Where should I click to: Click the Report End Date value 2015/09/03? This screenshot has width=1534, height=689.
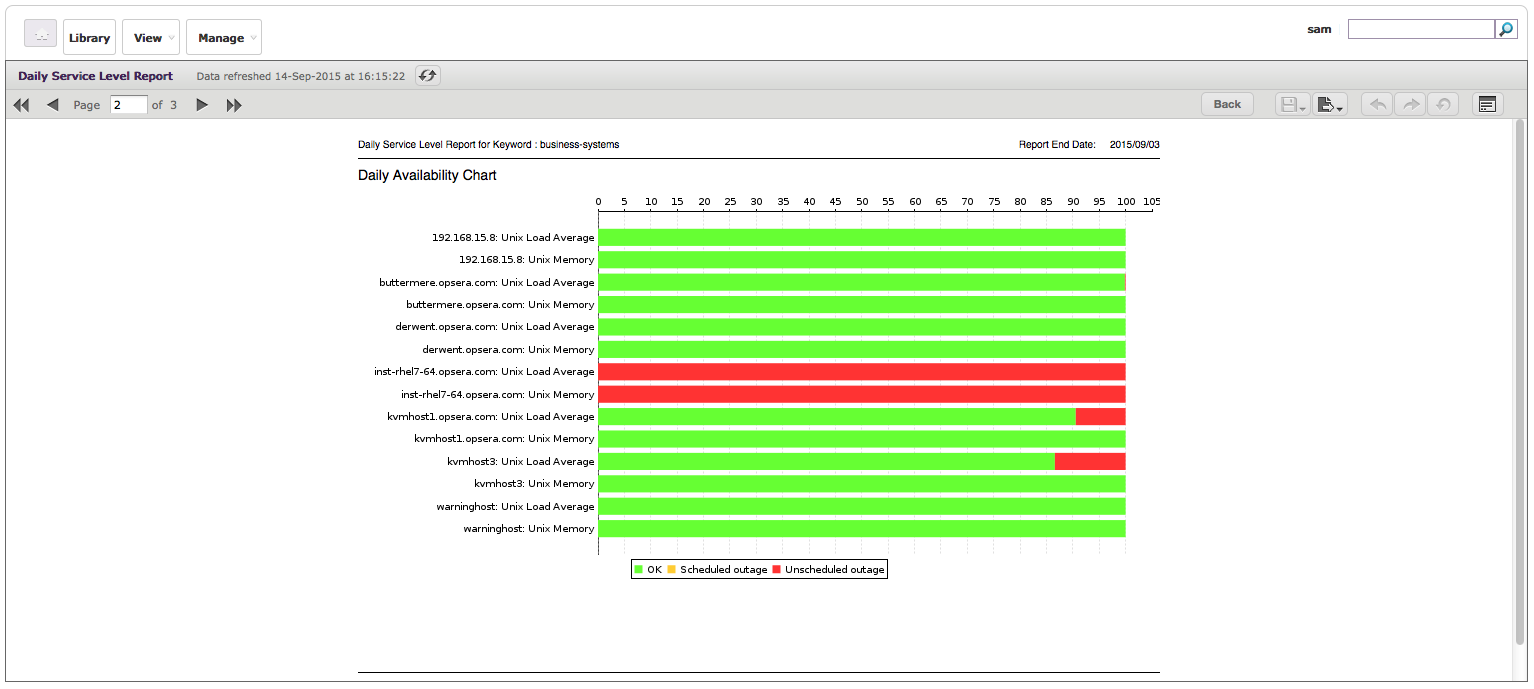(x=1134, y=145)
